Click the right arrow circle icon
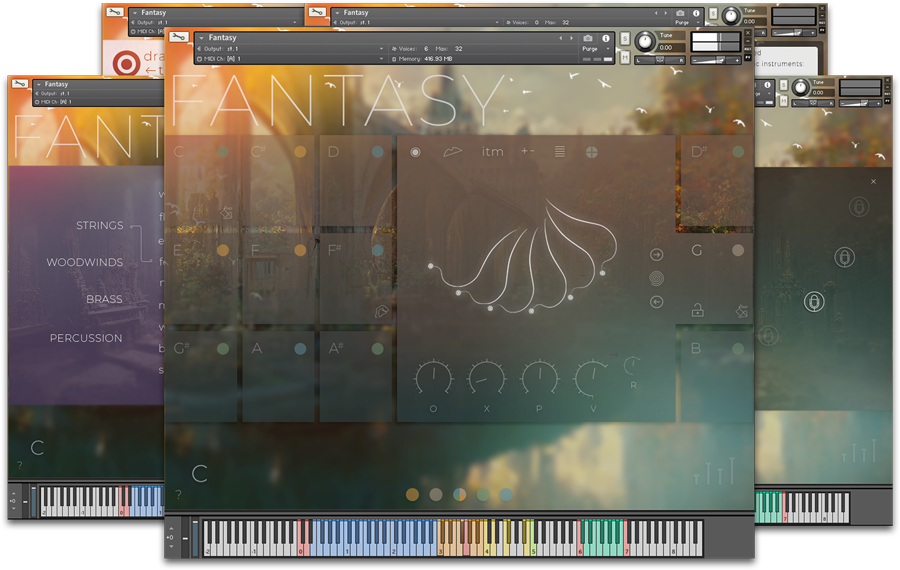The width and height of the screenshot is (900, 570). [x=657, y=255]
